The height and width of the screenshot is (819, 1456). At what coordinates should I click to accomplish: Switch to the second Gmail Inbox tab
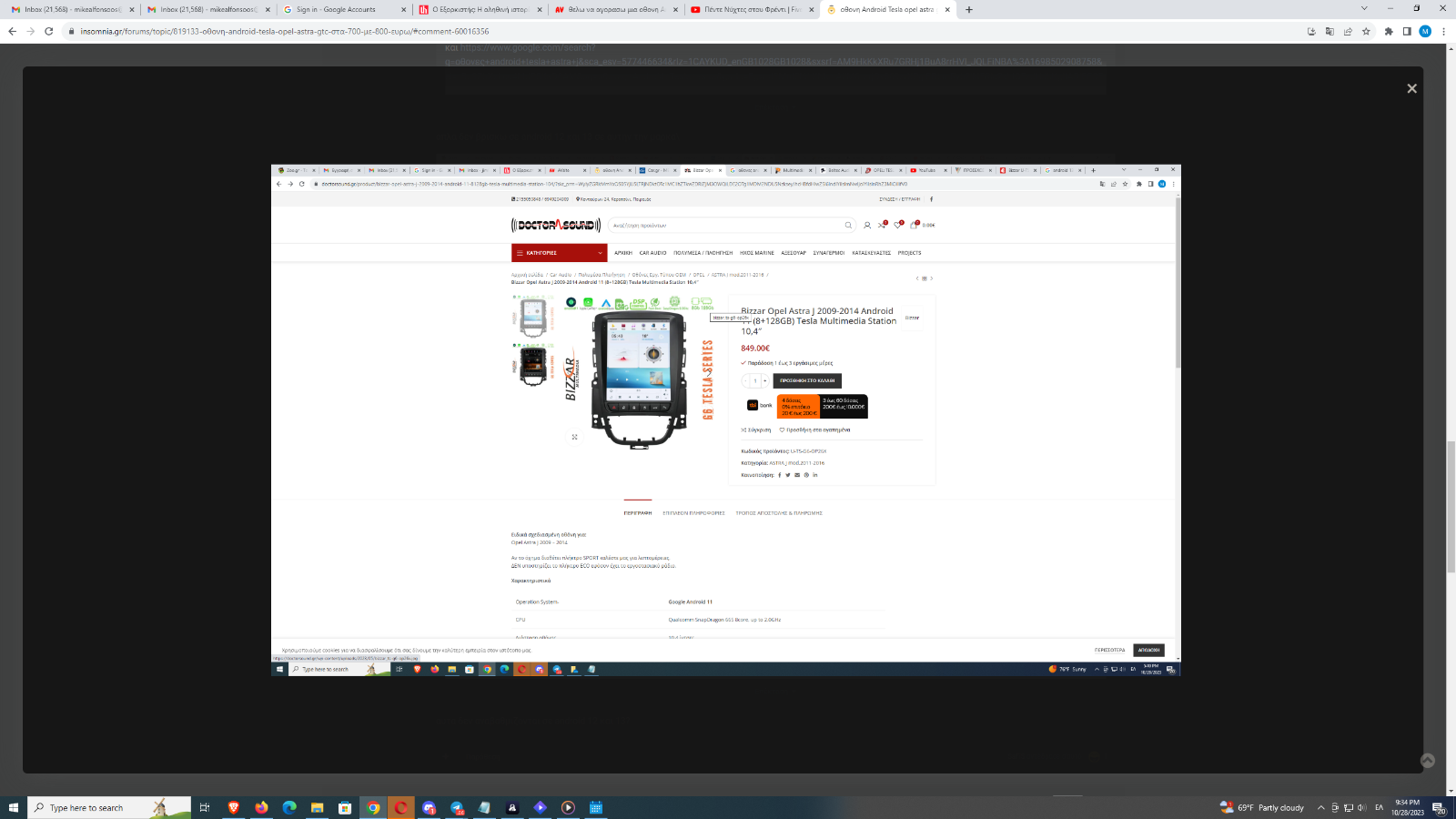click(207, 9)
